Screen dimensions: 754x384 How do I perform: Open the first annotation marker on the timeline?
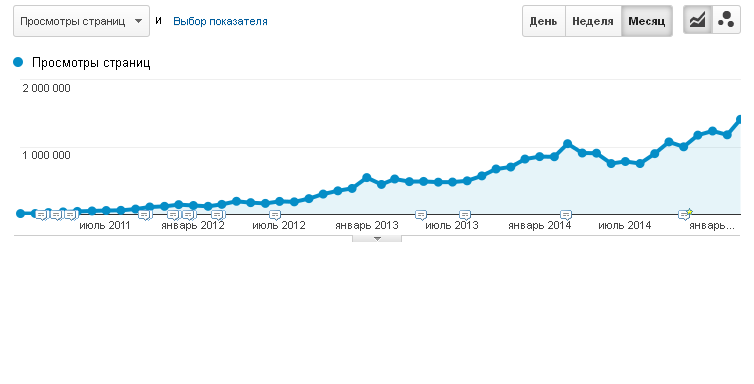42,215
